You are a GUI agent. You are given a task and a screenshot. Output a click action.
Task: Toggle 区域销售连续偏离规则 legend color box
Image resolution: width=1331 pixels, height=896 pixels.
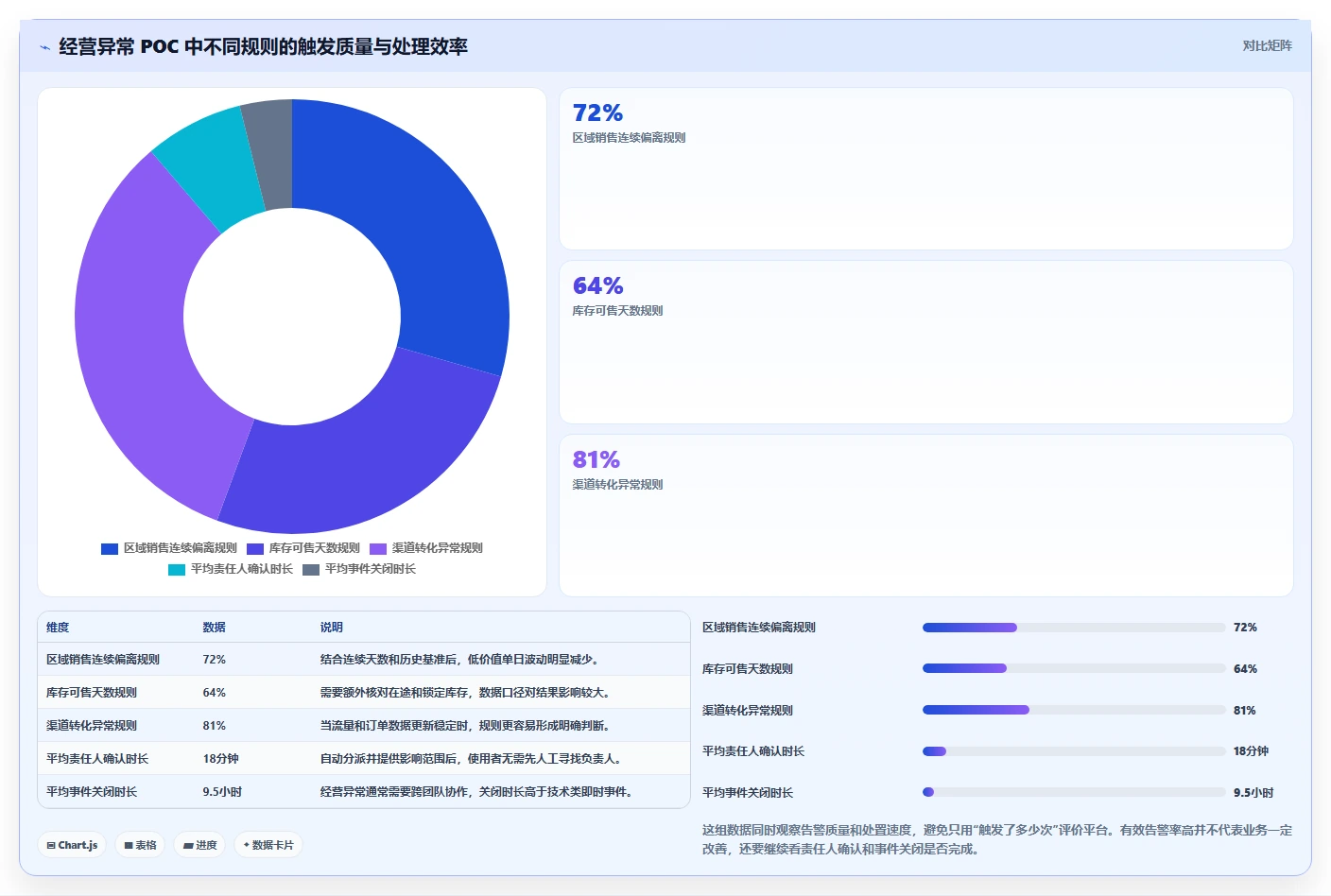[x=110, y=548]
